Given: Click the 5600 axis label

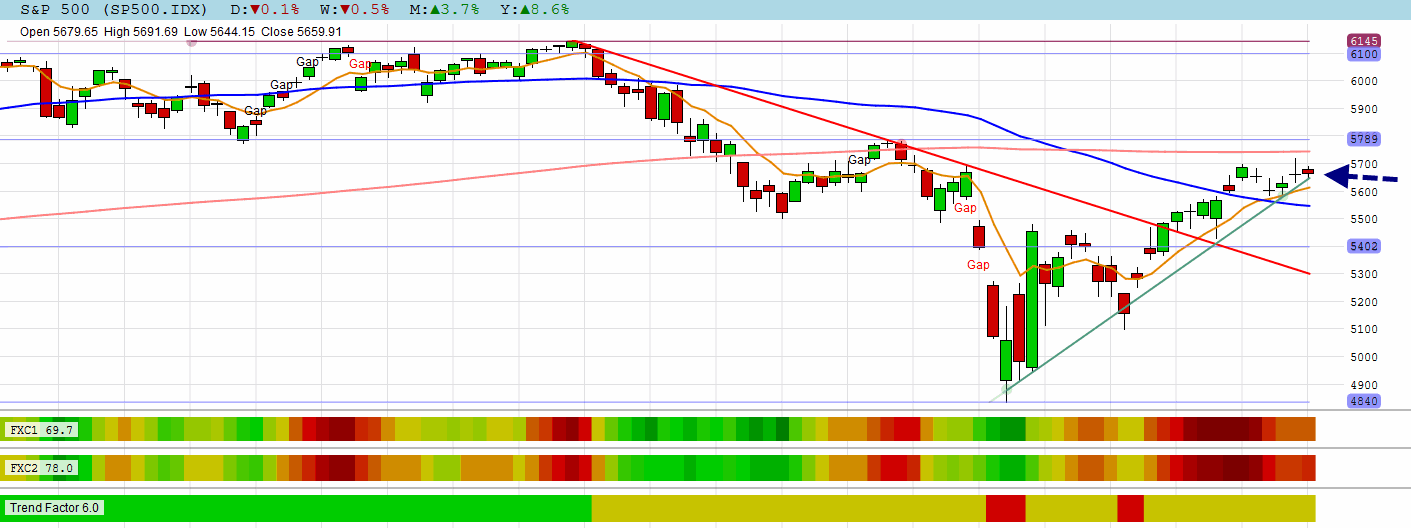Looking at the screenshot, I should click(x=1364, y=192).
